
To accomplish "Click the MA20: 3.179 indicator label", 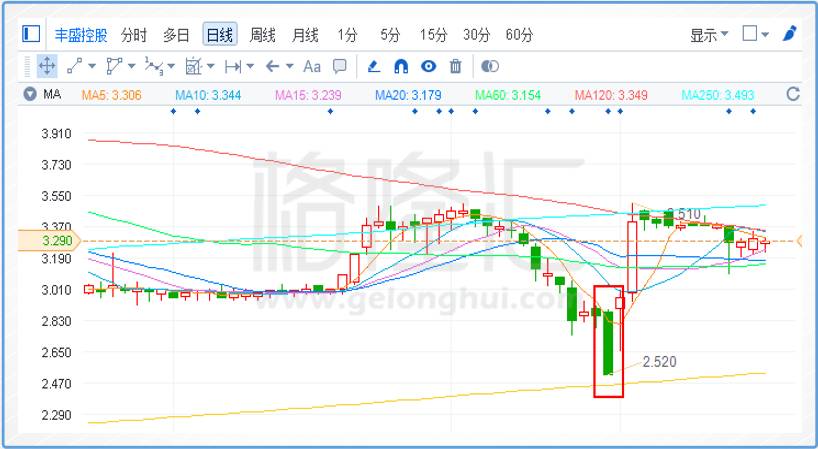I will 408,95.
